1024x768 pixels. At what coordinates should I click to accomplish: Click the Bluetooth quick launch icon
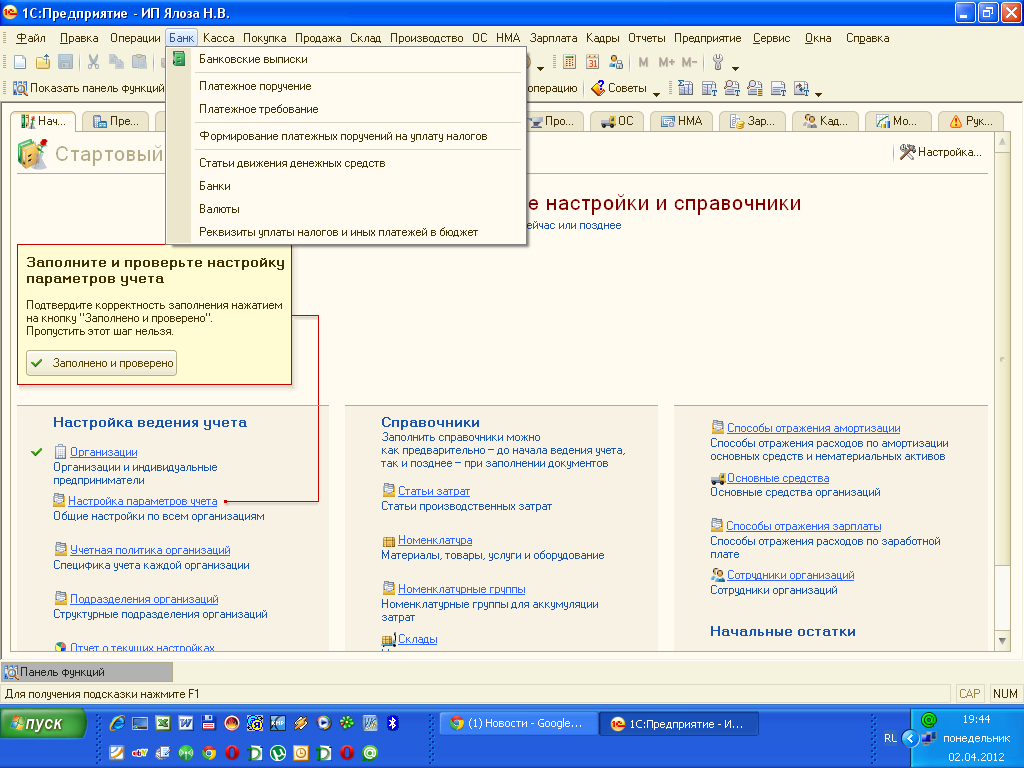[392, 723]
